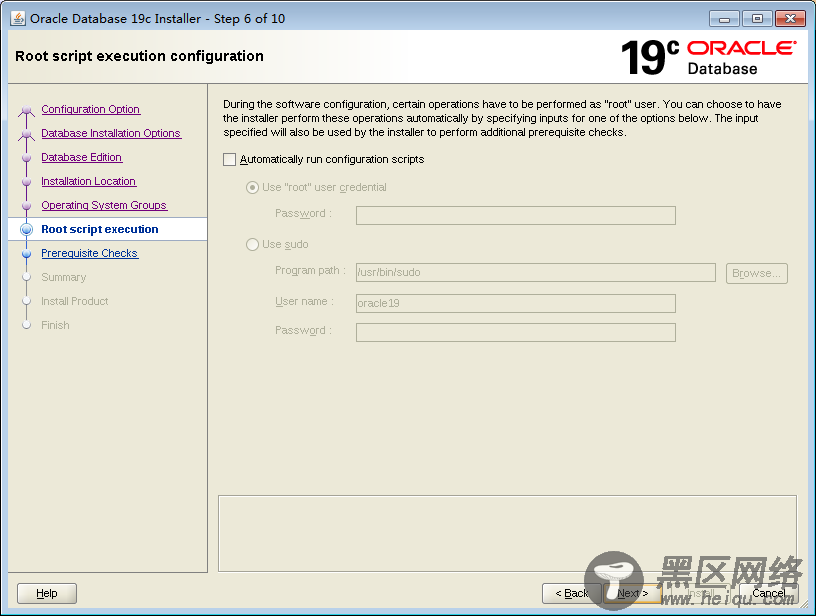Click the Summary step bullet
Viewport: 816px width, 616px height.
[27, 277]
